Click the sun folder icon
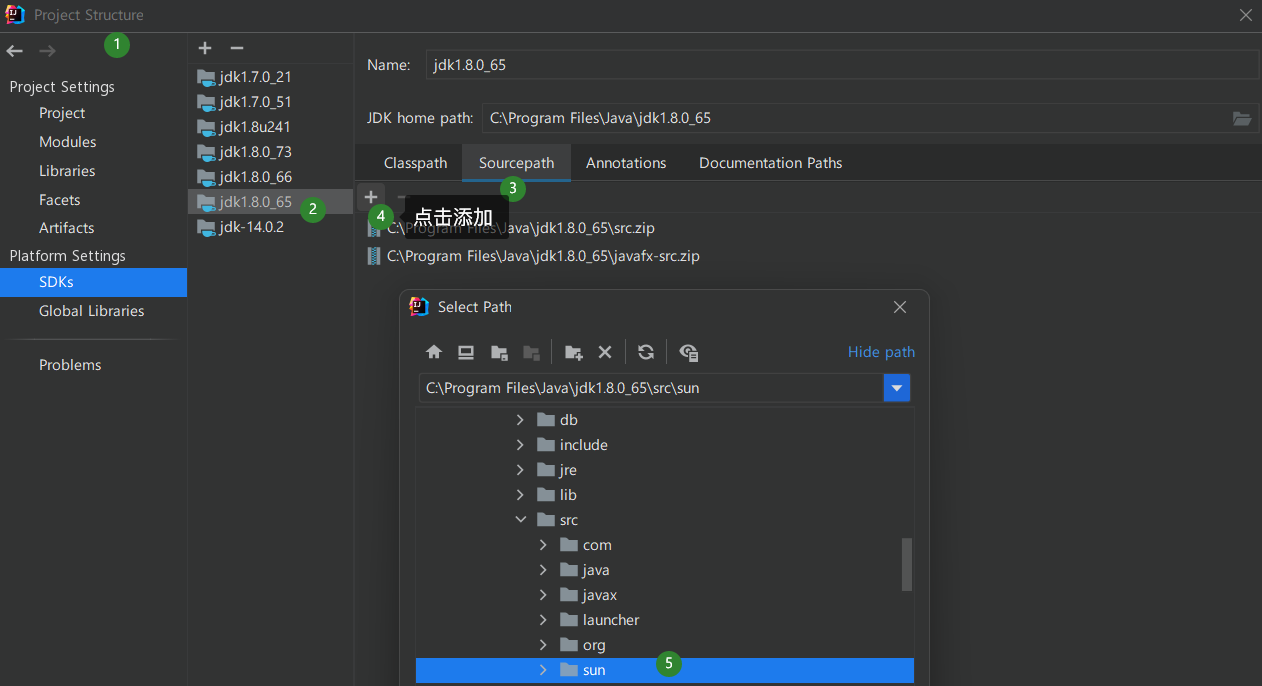The width and height of the screenshot is (1262, 686). coord(569,670)
